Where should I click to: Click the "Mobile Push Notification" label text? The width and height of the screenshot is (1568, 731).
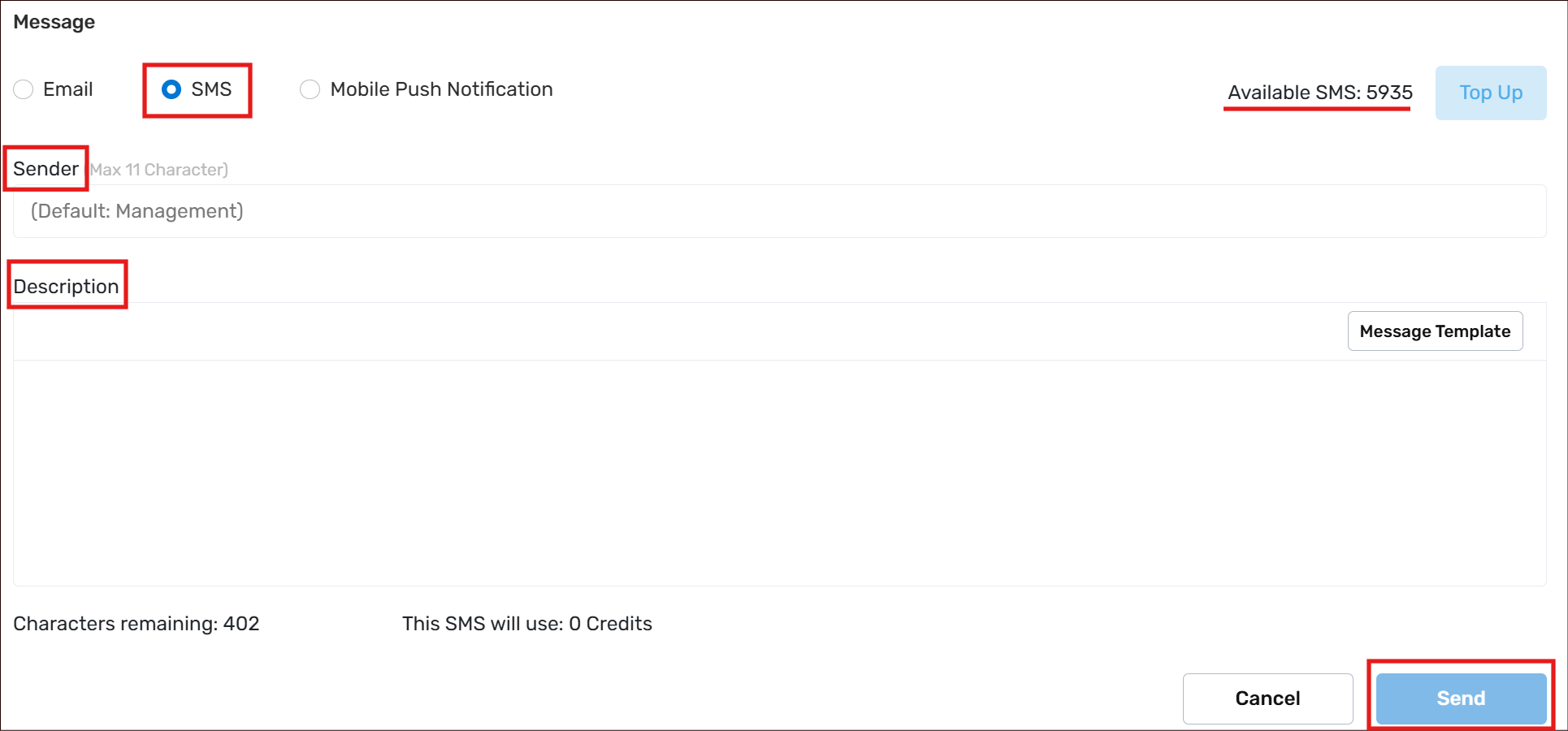point(441,89)
